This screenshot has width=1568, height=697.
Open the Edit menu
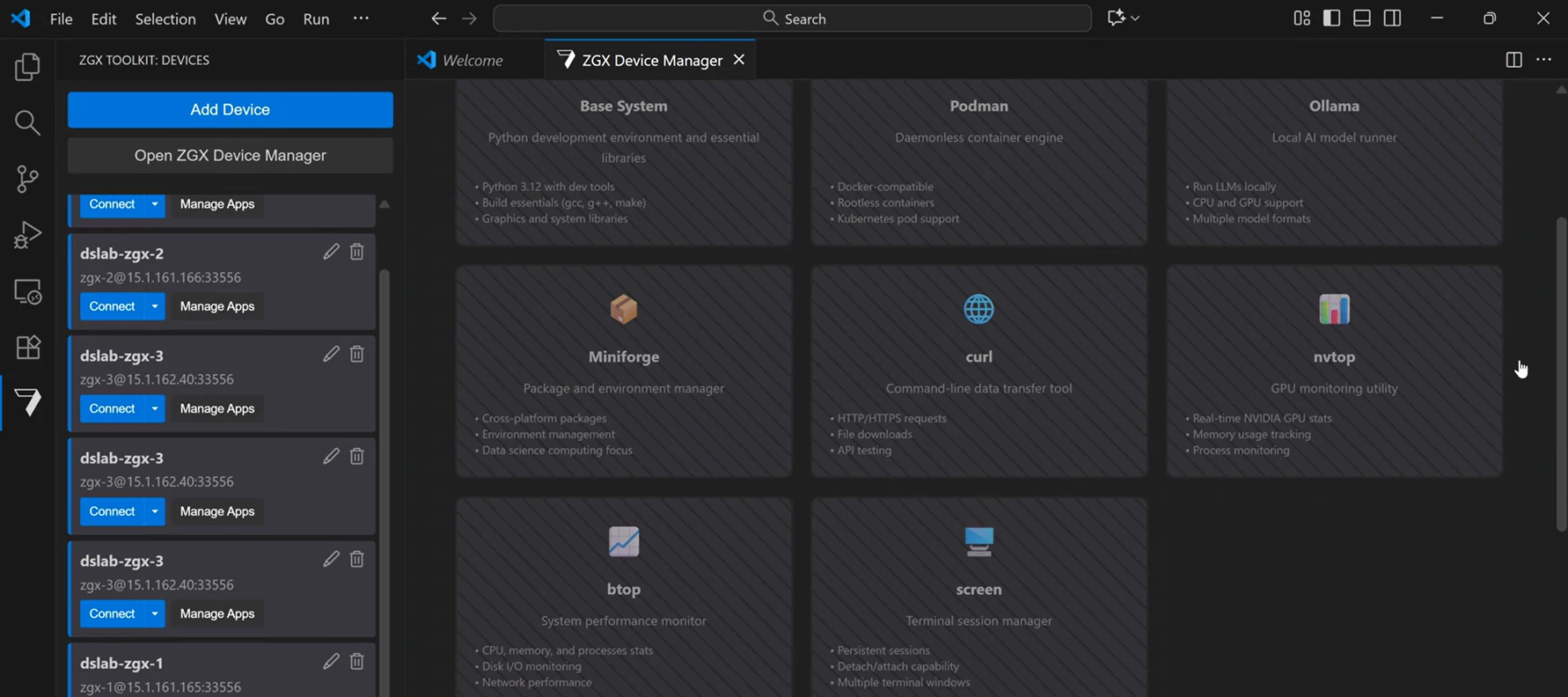[104, 18]
